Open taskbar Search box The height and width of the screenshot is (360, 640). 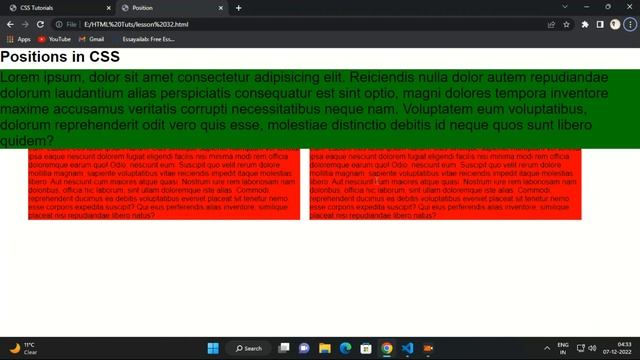click(249, 348)
